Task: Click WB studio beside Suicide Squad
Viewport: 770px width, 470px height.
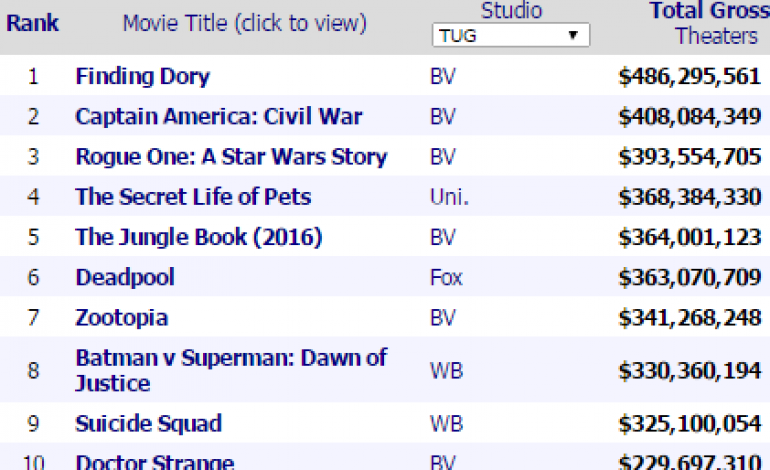Action: pyautogui.click(x=446, y=423)
